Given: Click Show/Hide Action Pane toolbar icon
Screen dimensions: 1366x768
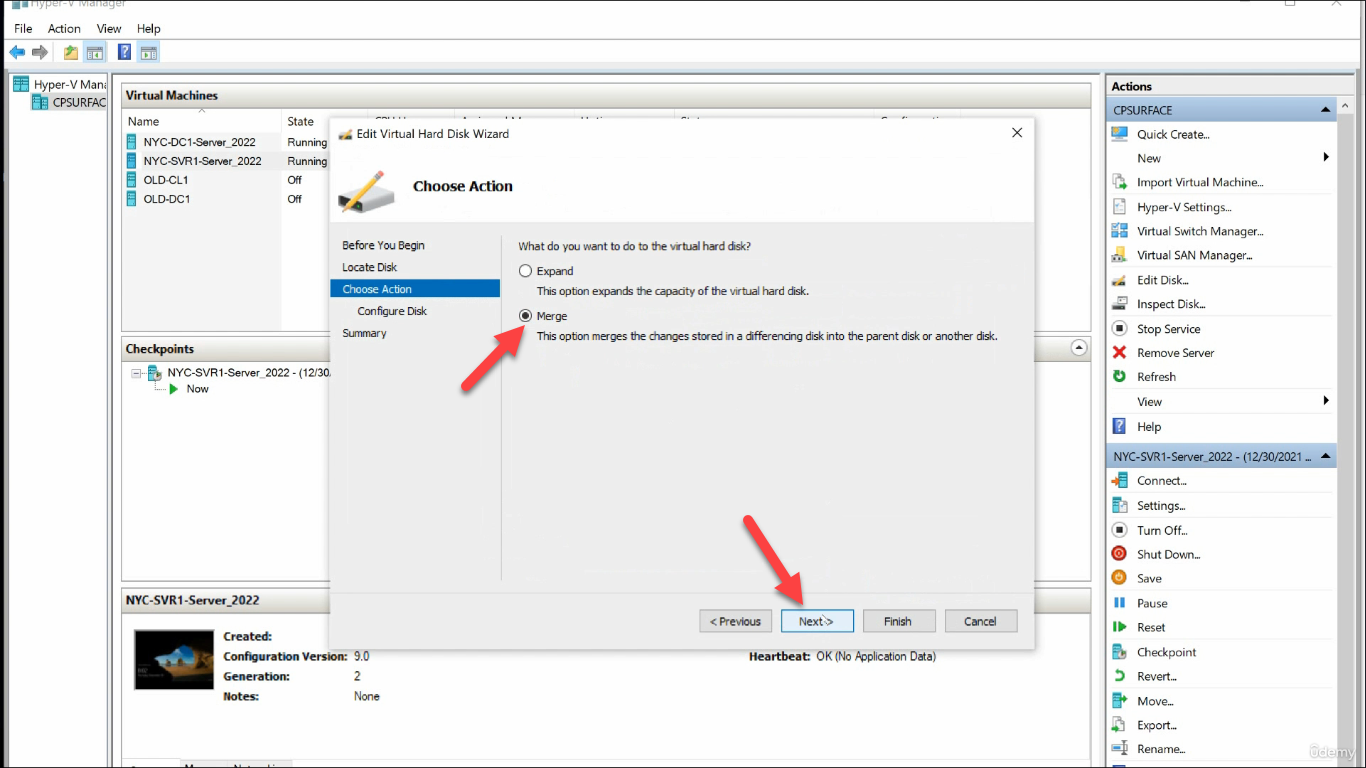Looking at the screenshot, I should click(149, 53).
